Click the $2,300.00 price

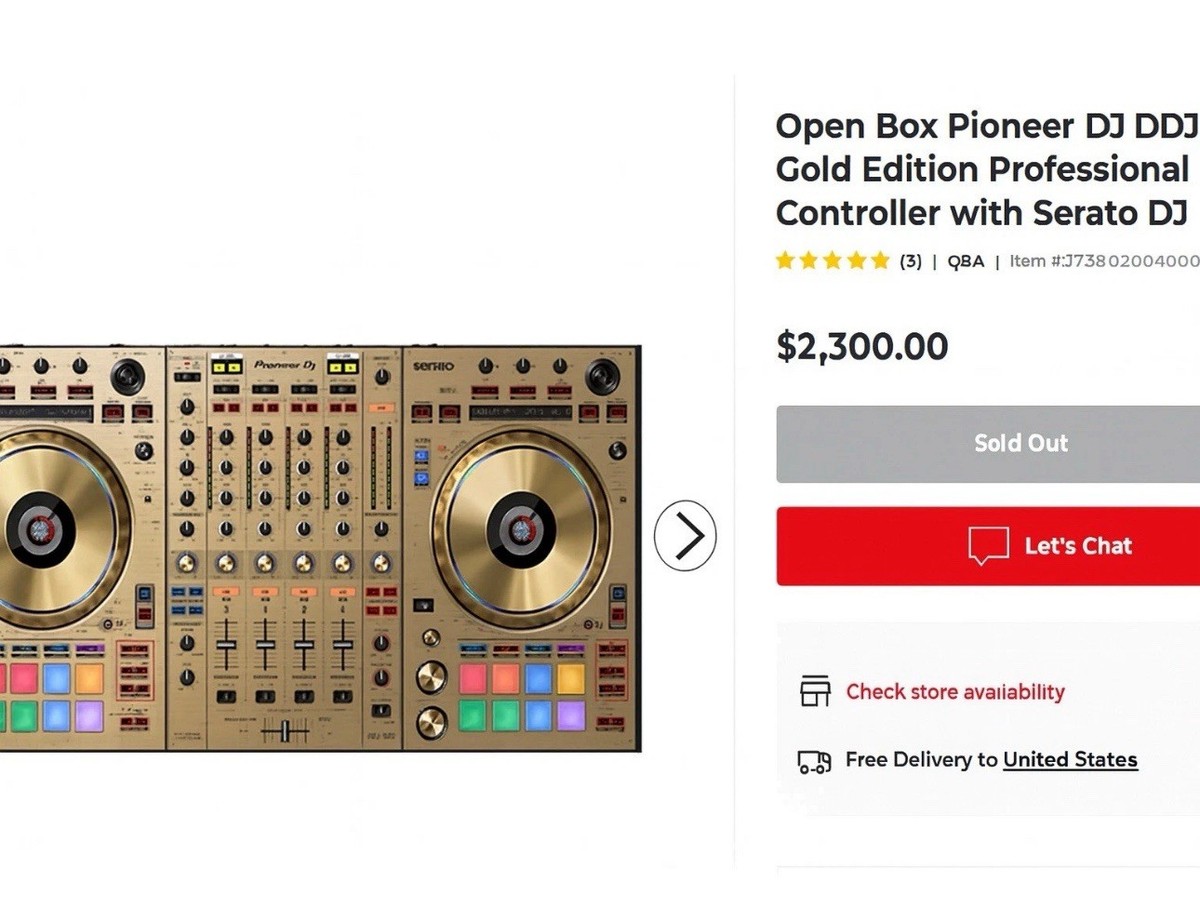(x=862, y=347)
